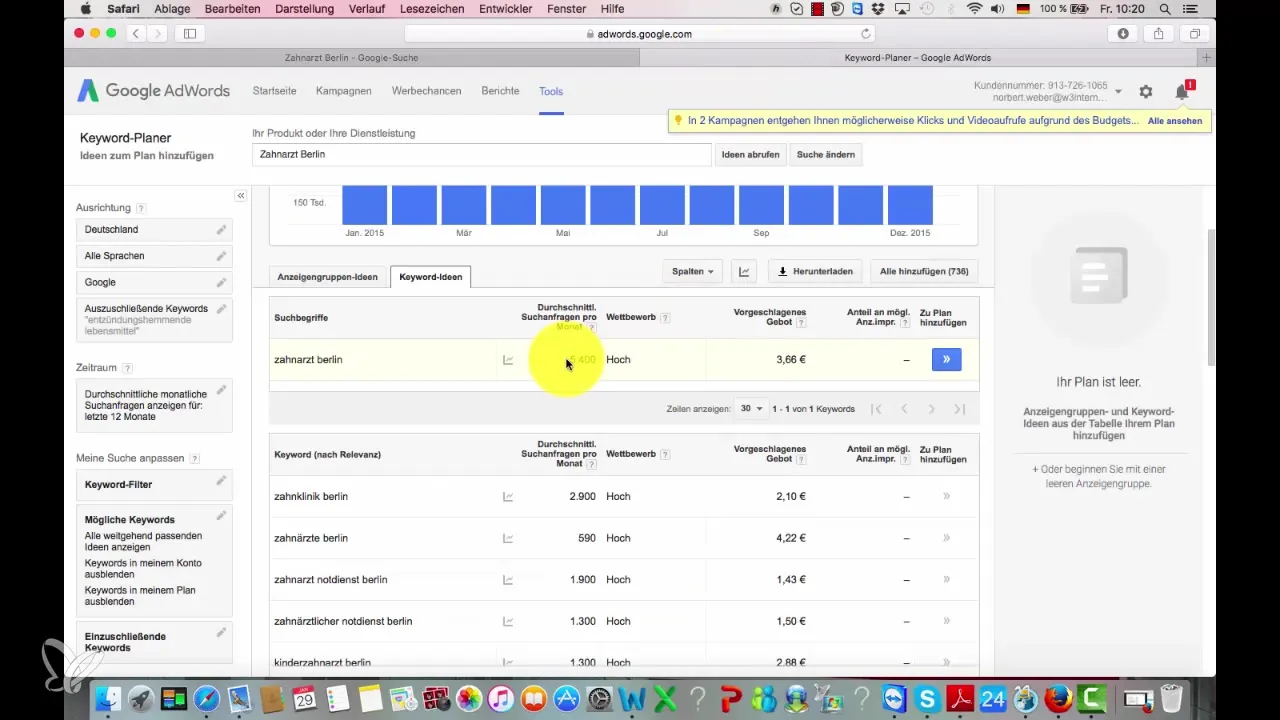Image resolution: width=1280 pixels, height=720 pixels.
Task: Open the Tools navigation item
Action: [551, 91]
